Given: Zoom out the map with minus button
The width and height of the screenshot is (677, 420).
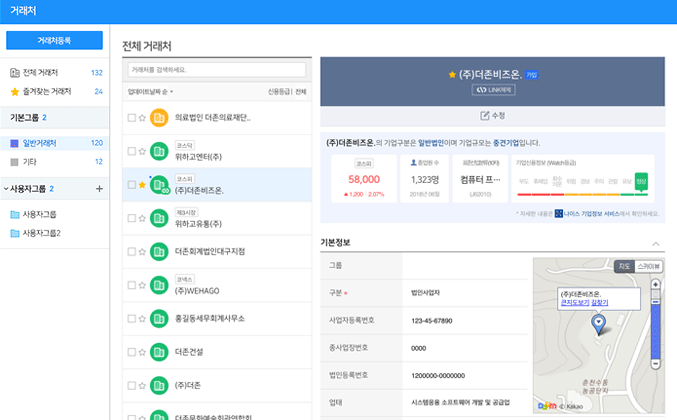Looking at the screenshot, I should click(x=655, y=364).
